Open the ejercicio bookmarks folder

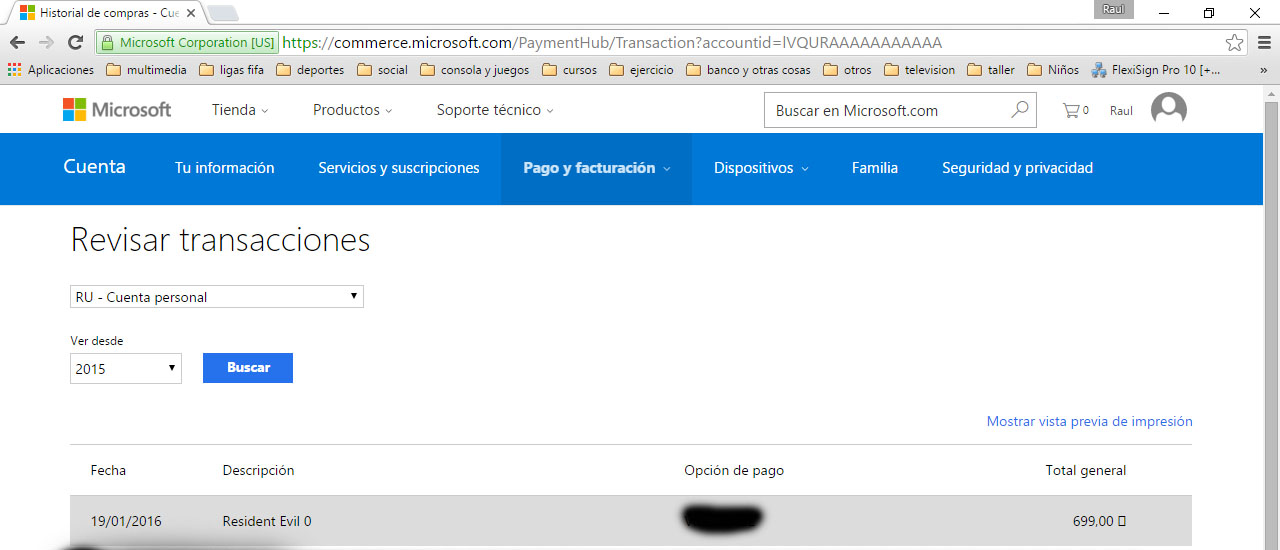point(641,70)
